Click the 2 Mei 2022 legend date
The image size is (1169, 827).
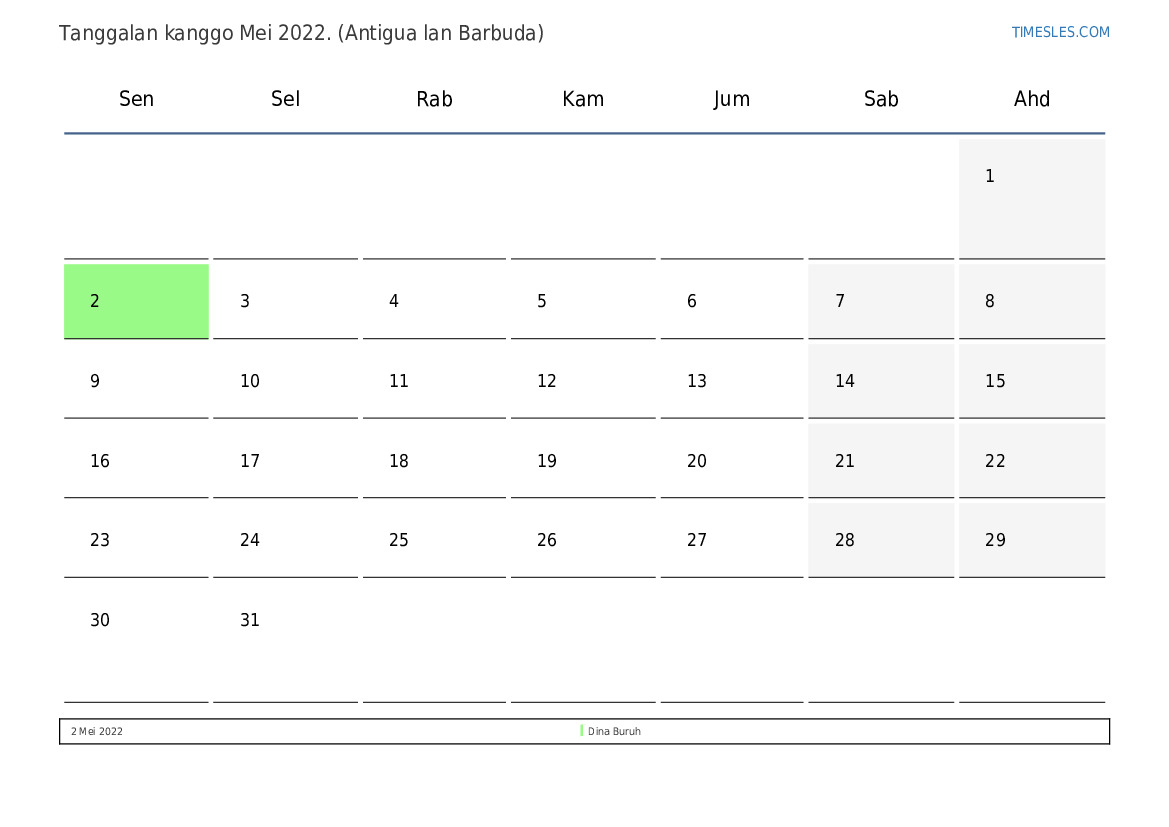(x=97, y=732)
